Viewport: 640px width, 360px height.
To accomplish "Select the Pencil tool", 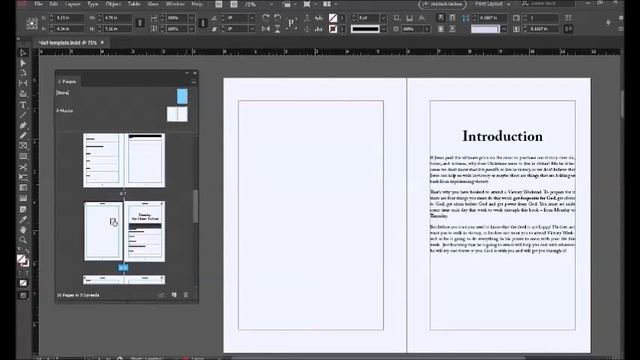I will (x=23, y=136).
